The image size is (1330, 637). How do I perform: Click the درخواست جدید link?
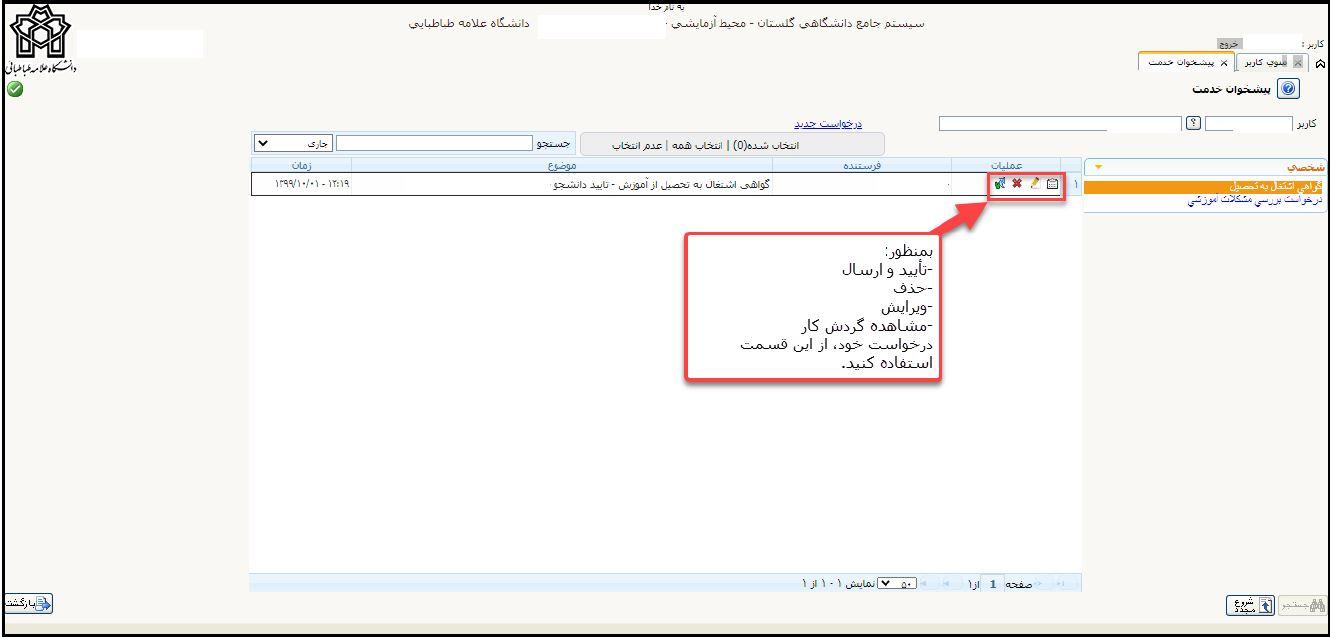tap(828, 124)
